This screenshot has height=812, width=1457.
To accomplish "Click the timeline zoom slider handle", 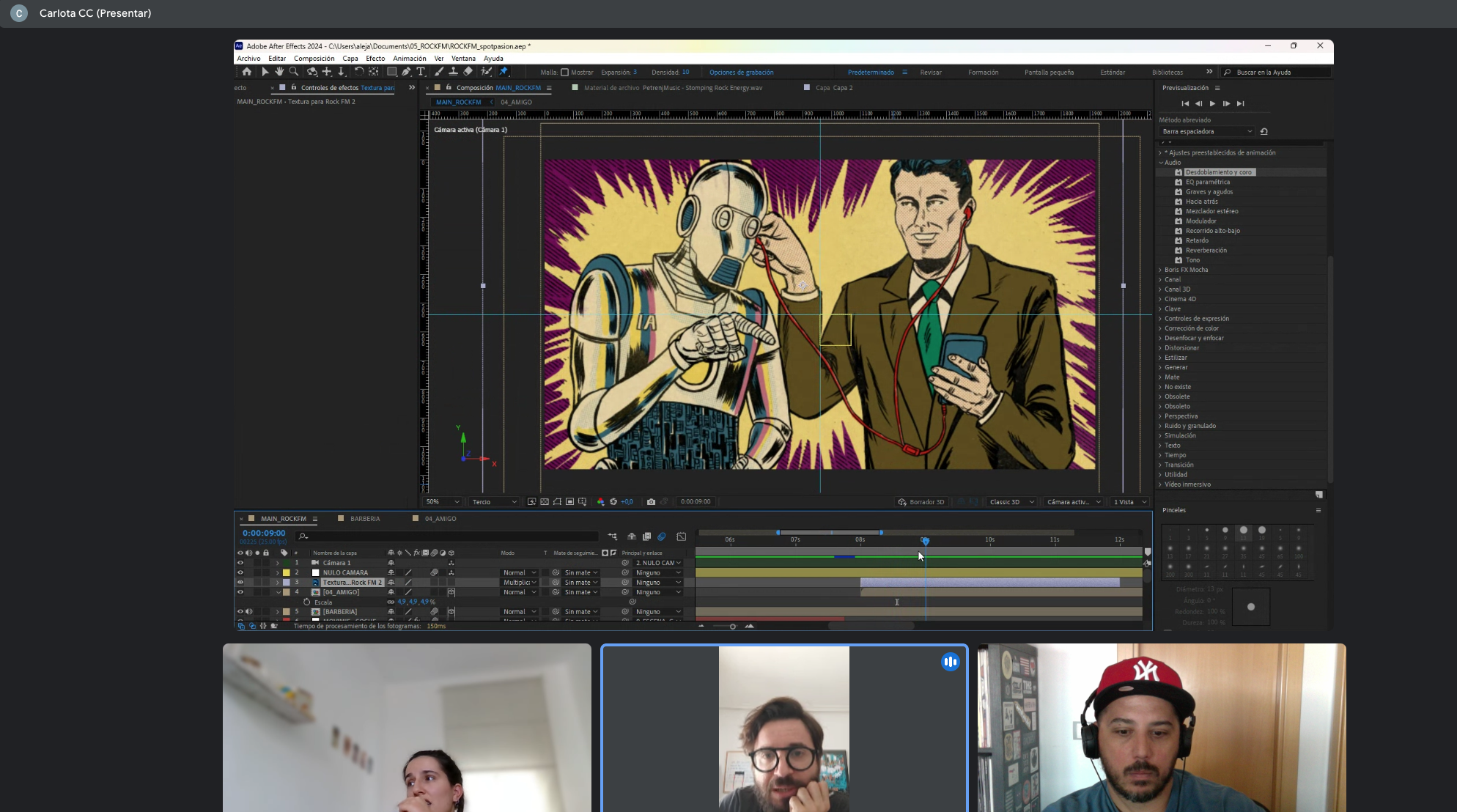I will pyautogui.click(x=732, y=627).
